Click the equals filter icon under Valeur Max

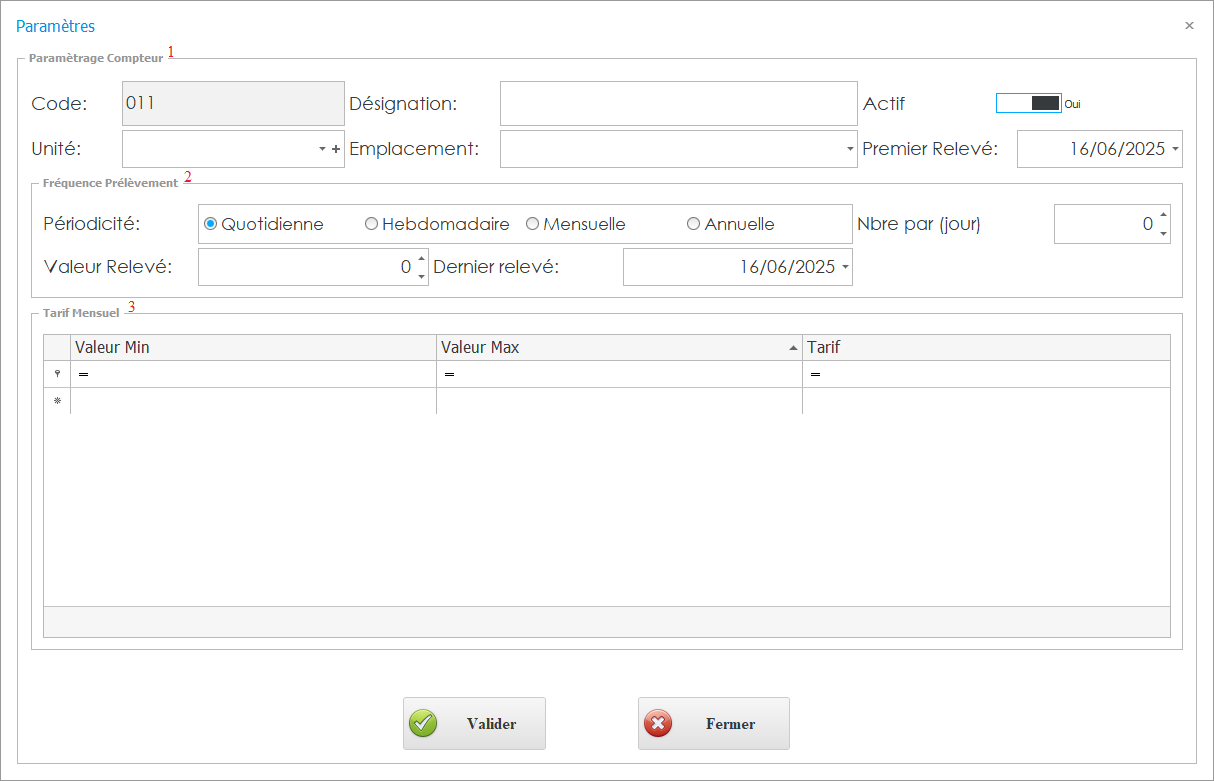(x=449, y=373)
